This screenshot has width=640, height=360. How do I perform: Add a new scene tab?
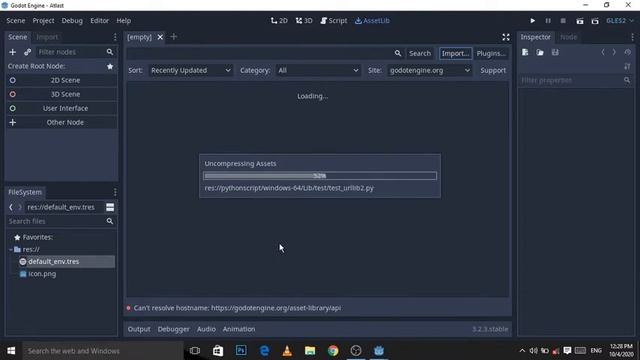point(173,37)
